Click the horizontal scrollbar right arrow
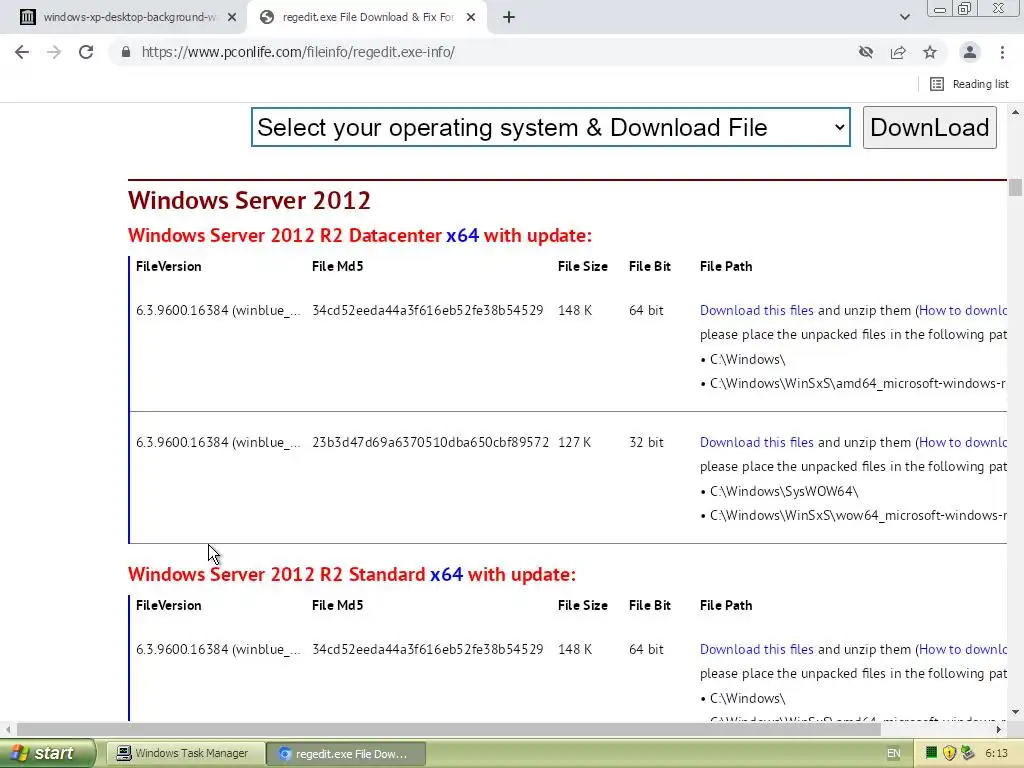 pyautogui.click(x=999, y=729)
